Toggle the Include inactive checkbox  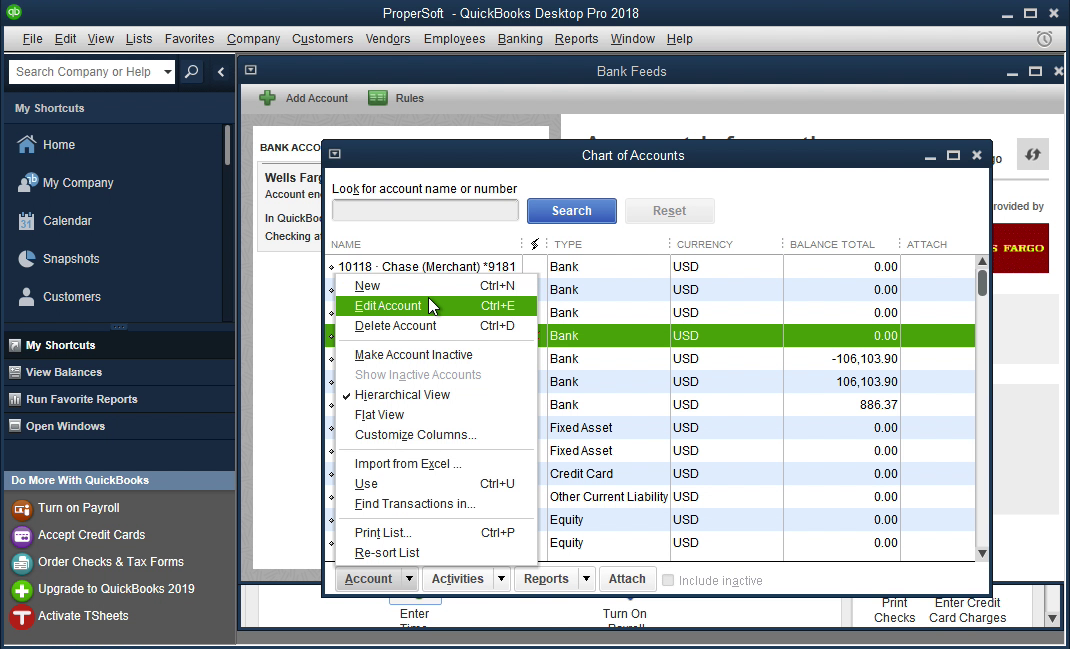[668, 580]
